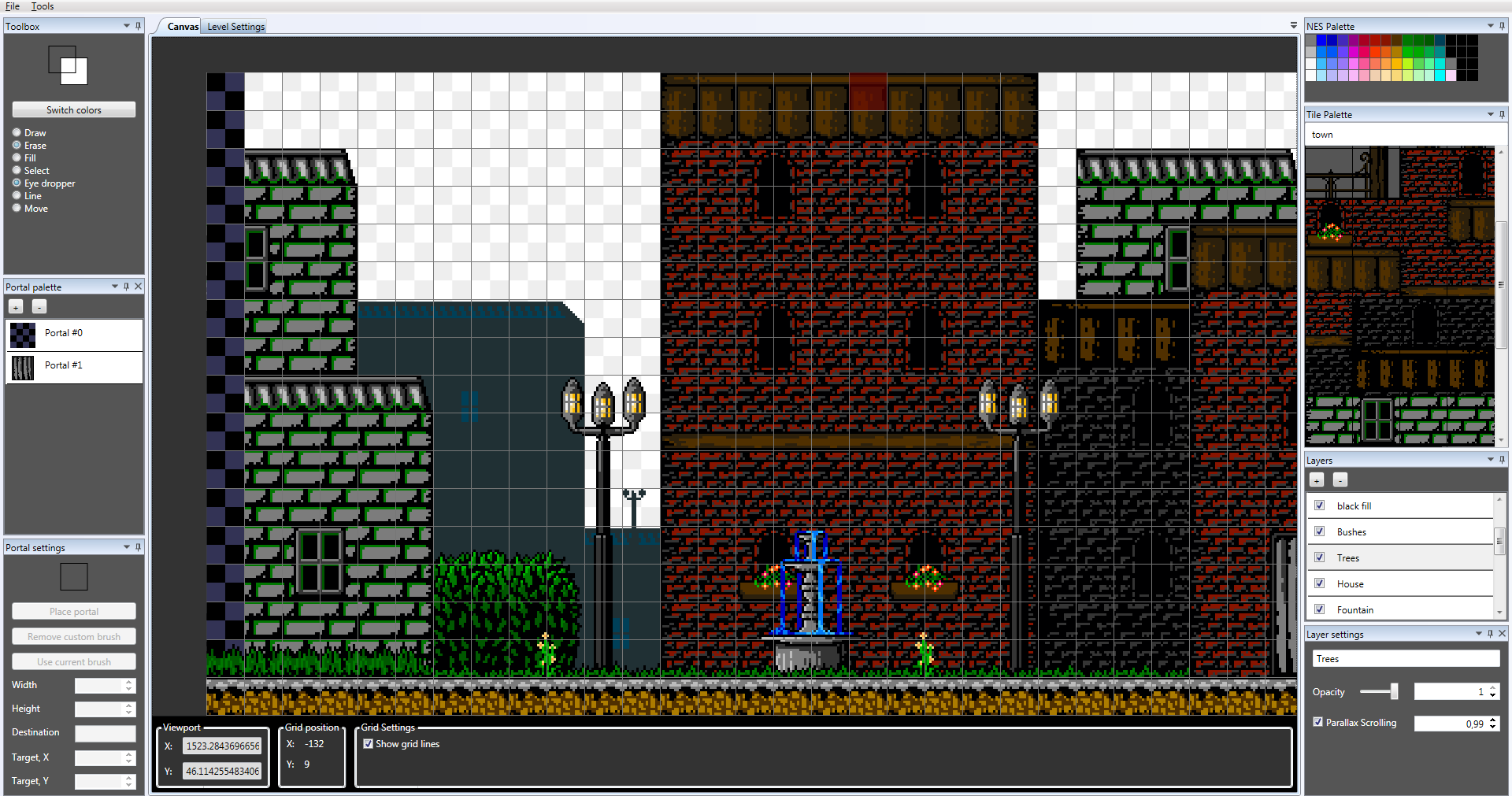Click the Viewport X input field

pos(222,746)
